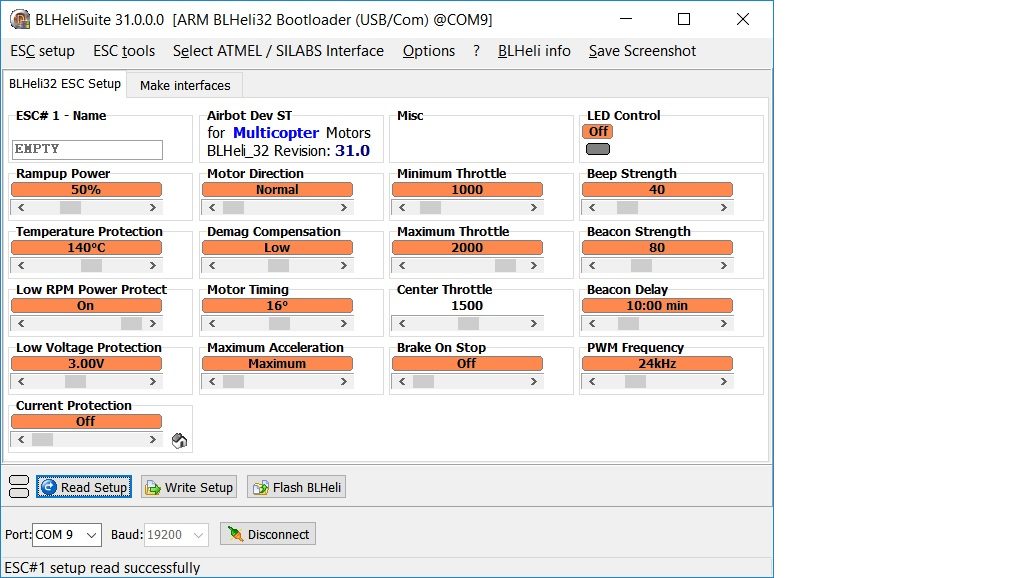Viewport: 1024px width, 578px height.
Task: Decrease Center Throttle with left arrow
Action: click(402, 324)
